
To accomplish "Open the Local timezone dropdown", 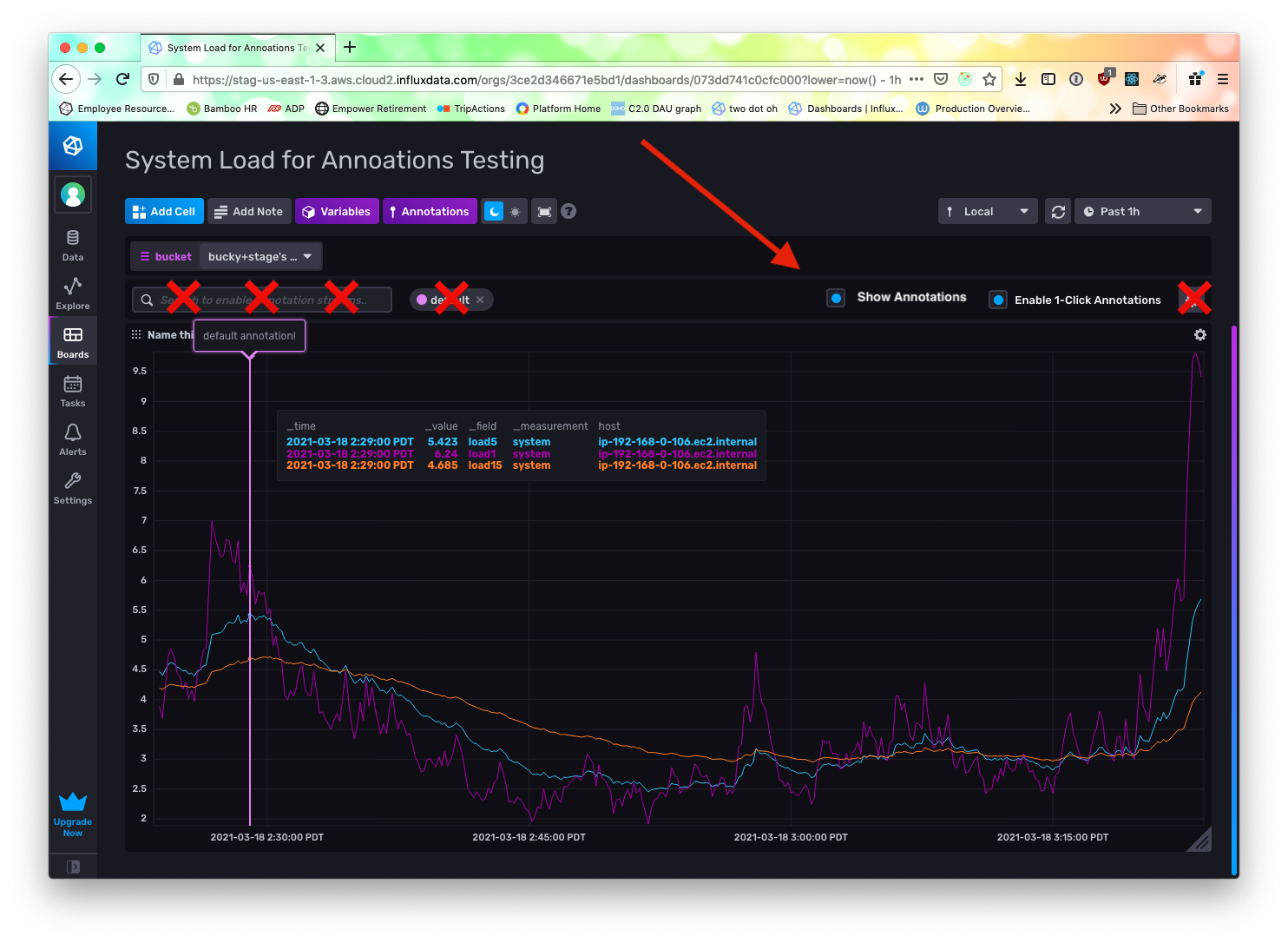I will 988,211.
